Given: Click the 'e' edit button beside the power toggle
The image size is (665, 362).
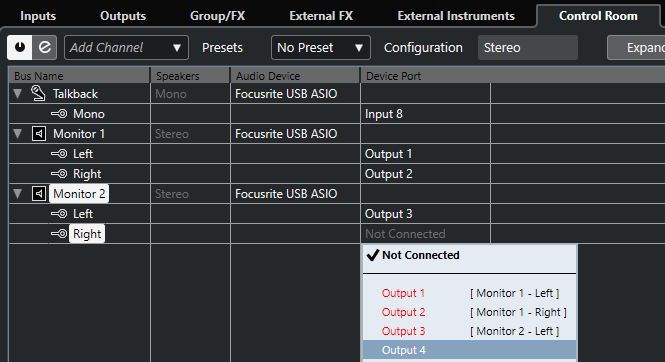Looking at the screenshot, I should [45, 47].
